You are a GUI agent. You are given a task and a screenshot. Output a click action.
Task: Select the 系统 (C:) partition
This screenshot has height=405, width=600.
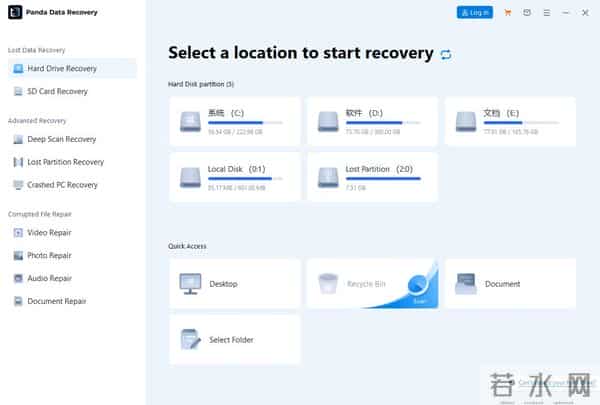(x=234, y=121)
